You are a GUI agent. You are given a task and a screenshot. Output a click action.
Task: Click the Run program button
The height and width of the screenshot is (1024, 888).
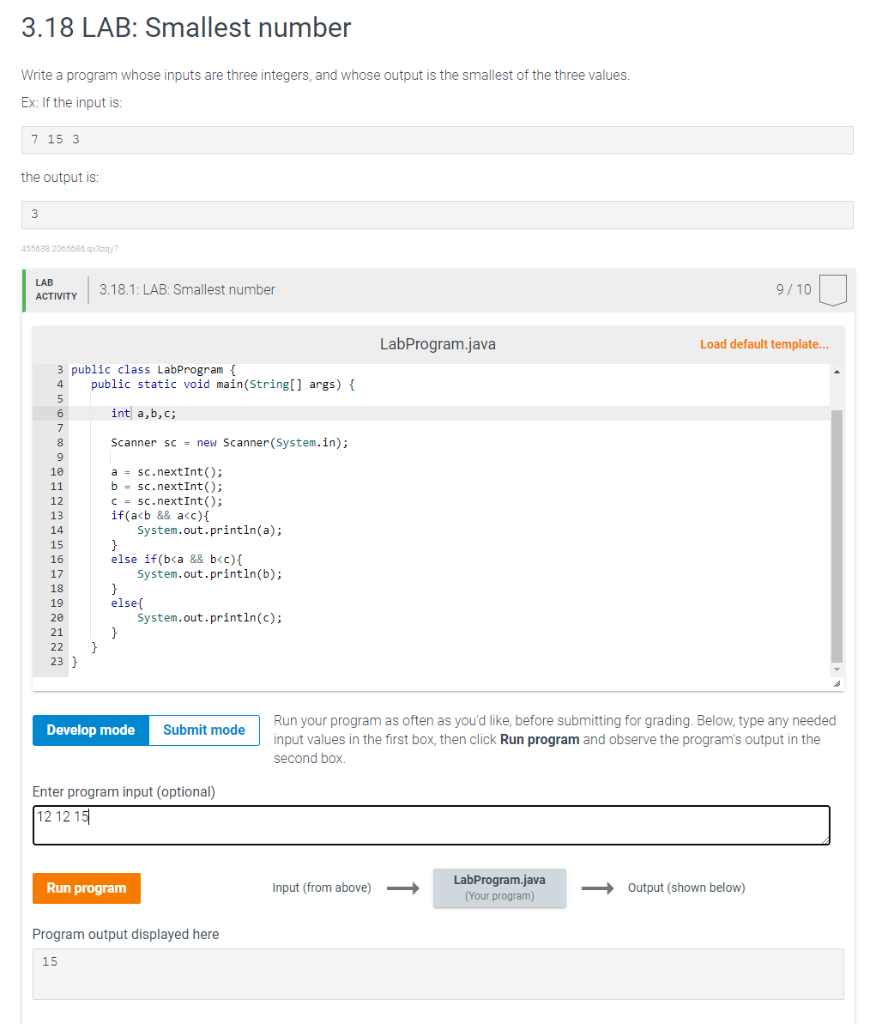coord(86,887)
